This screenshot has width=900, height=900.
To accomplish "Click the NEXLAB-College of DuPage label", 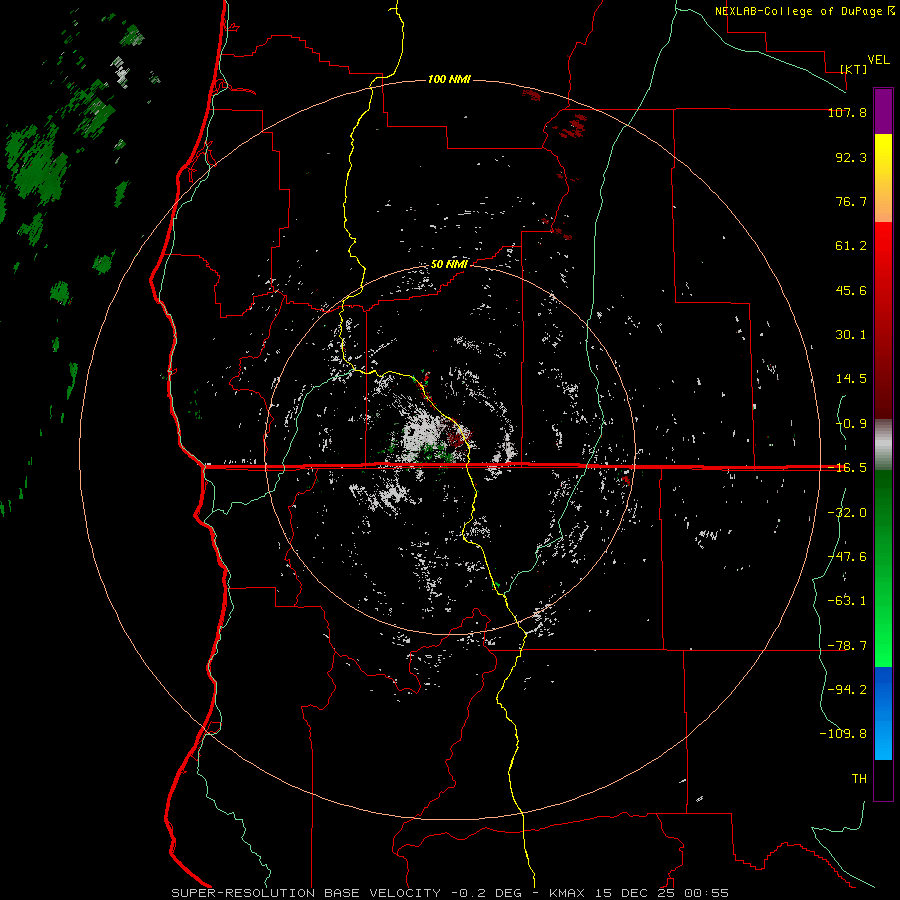I will [805, 11].
